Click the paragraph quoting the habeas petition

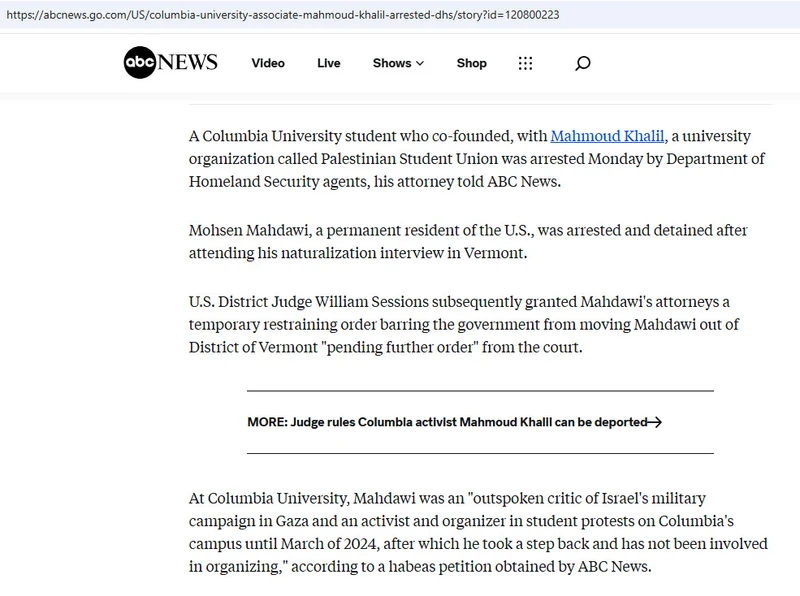tap(478, 532)
